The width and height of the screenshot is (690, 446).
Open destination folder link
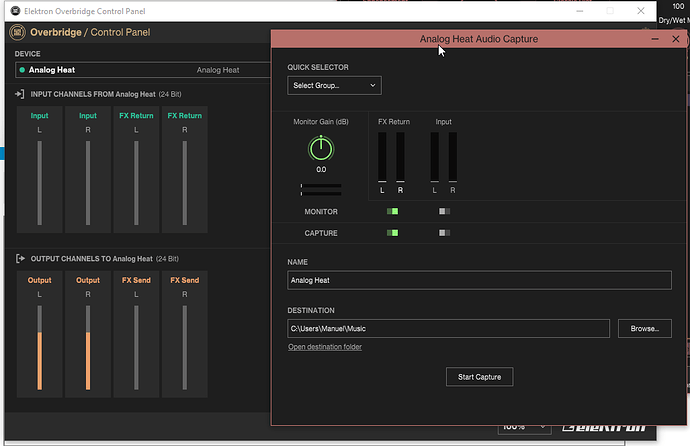(325, 347)
